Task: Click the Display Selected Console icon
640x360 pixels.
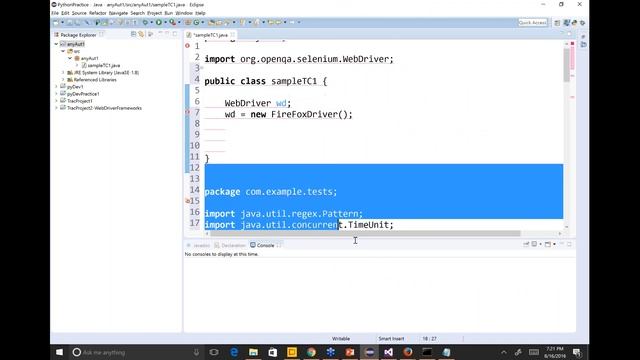Action: pyautogui.click(x=534, y=244)
